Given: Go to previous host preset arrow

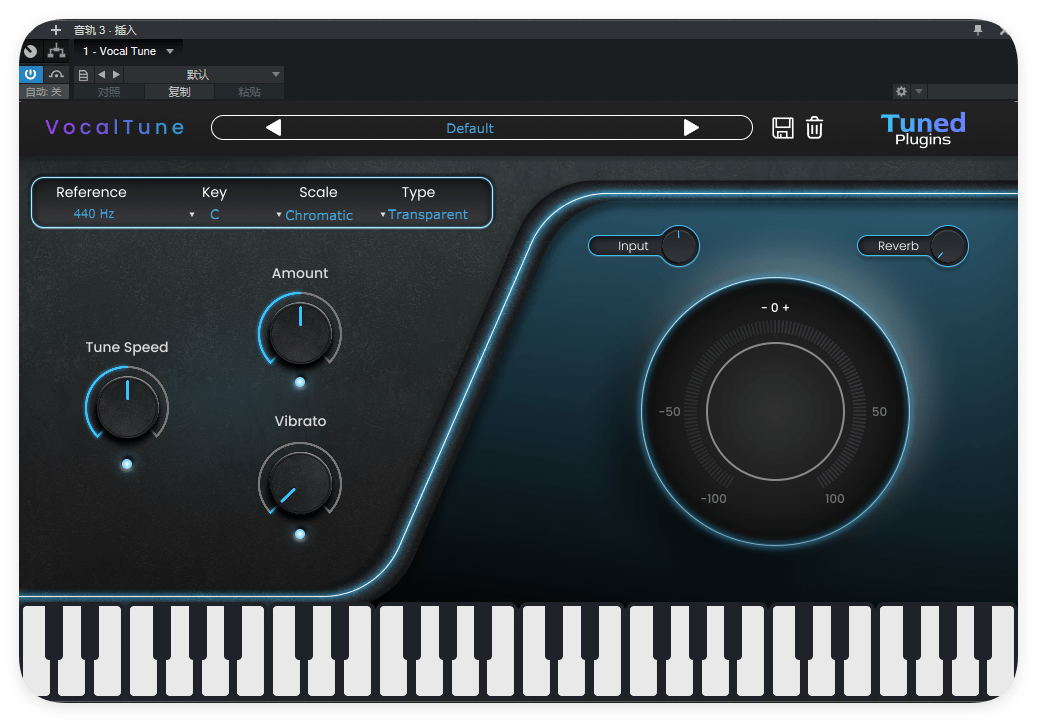Looking at the screenshot, I should click(x=101, y=75).
